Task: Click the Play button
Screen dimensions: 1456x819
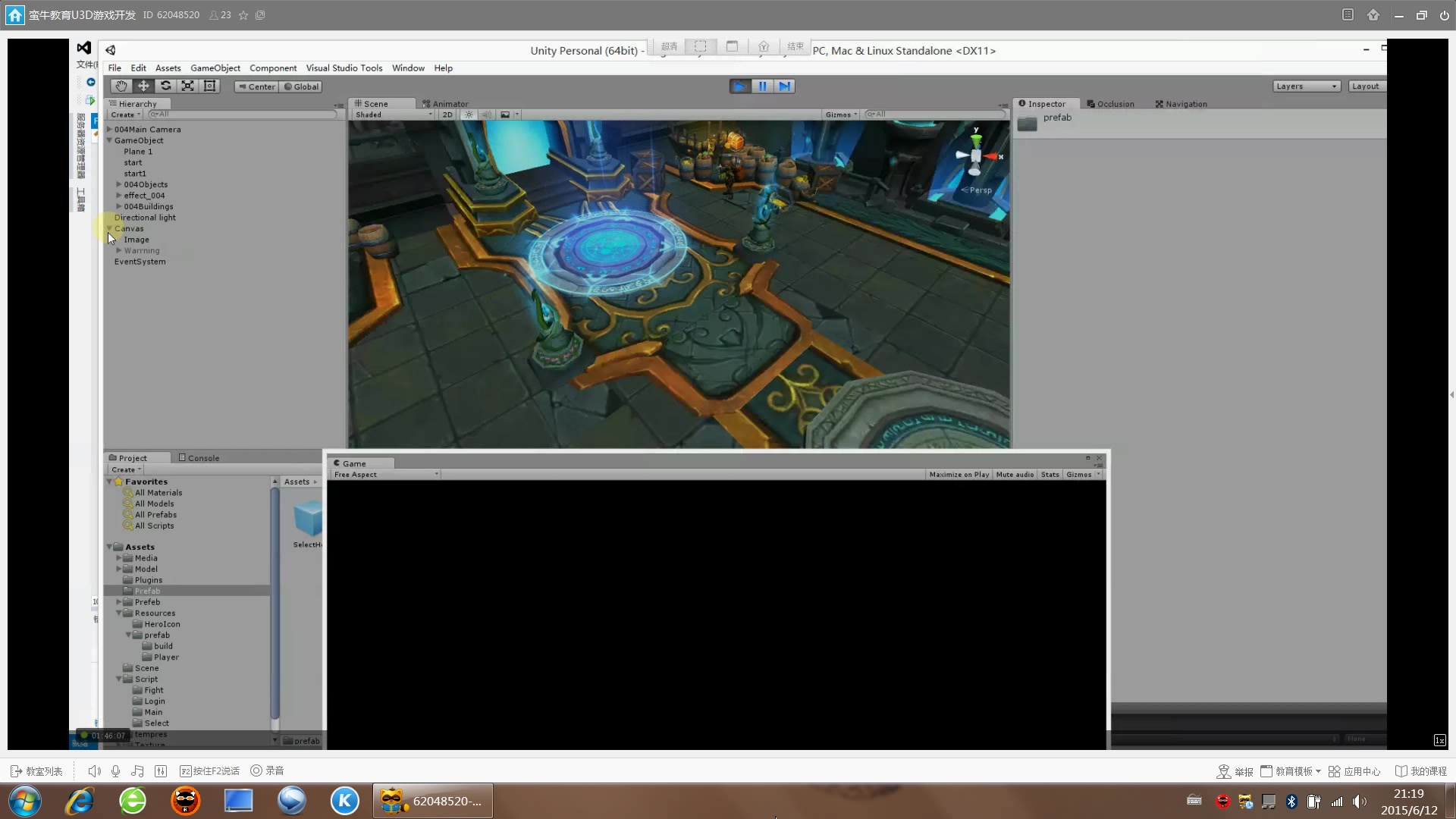Action: click(740, 86)
